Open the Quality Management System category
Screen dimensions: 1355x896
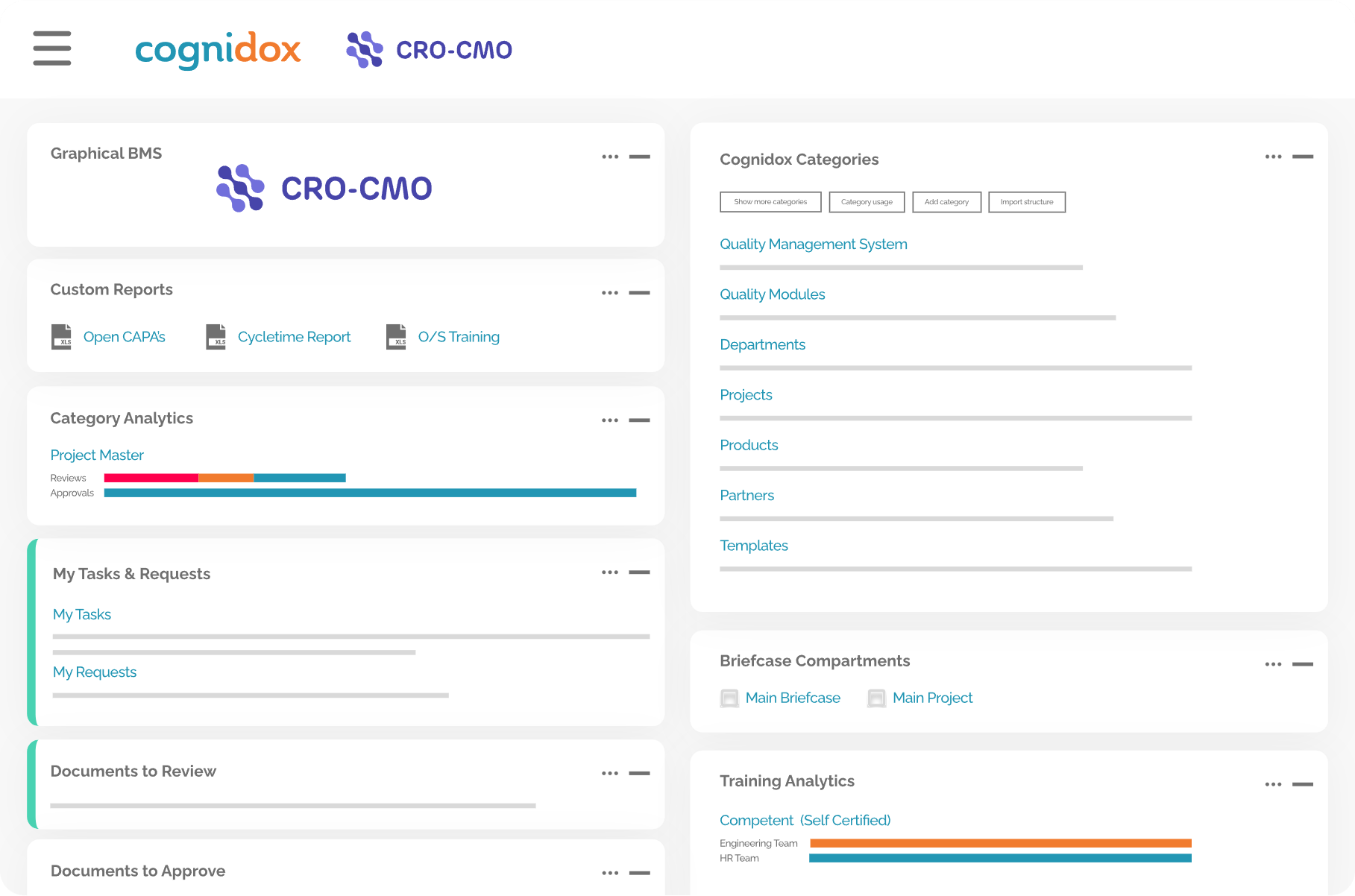coord(813,244)
